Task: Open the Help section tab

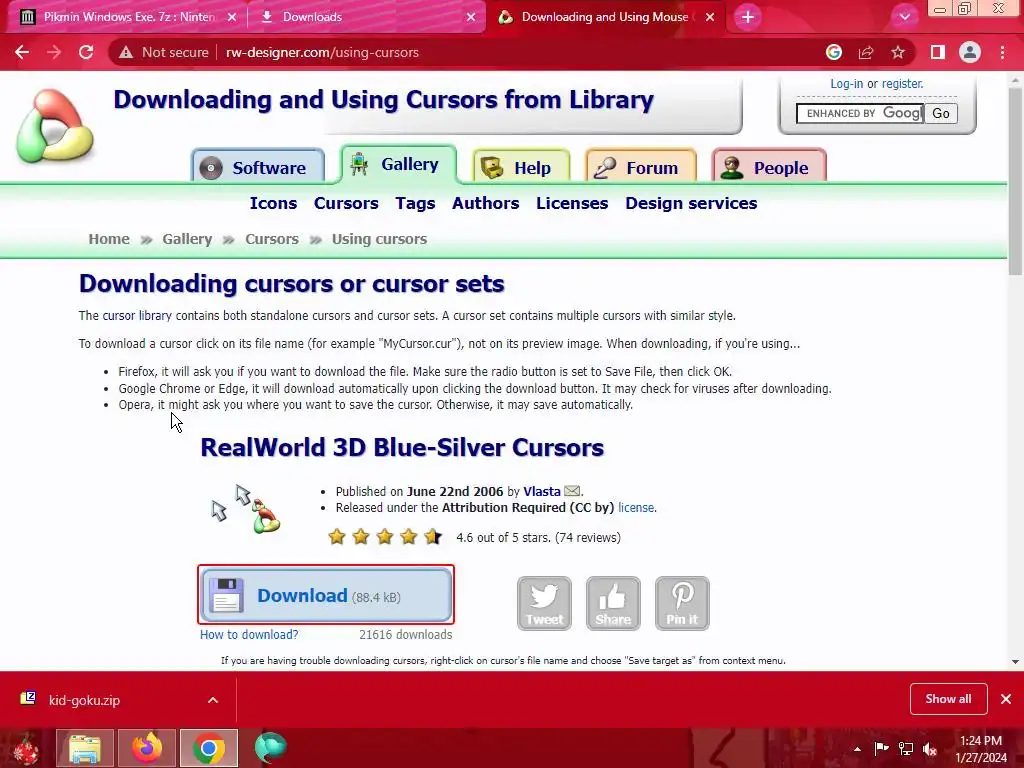Action: point(521,167)
